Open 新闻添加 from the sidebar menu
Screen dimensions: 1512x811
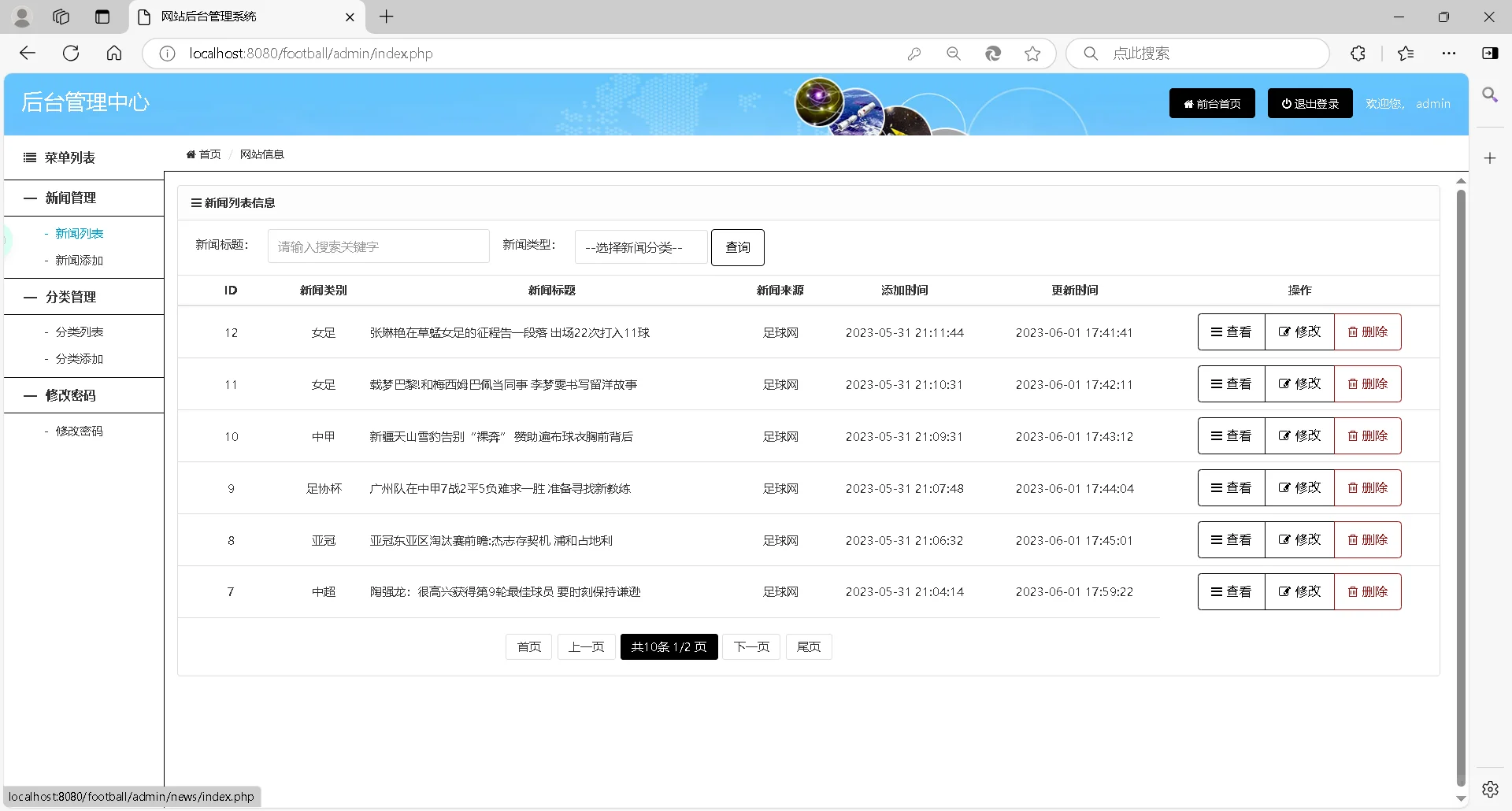[79, 260]
